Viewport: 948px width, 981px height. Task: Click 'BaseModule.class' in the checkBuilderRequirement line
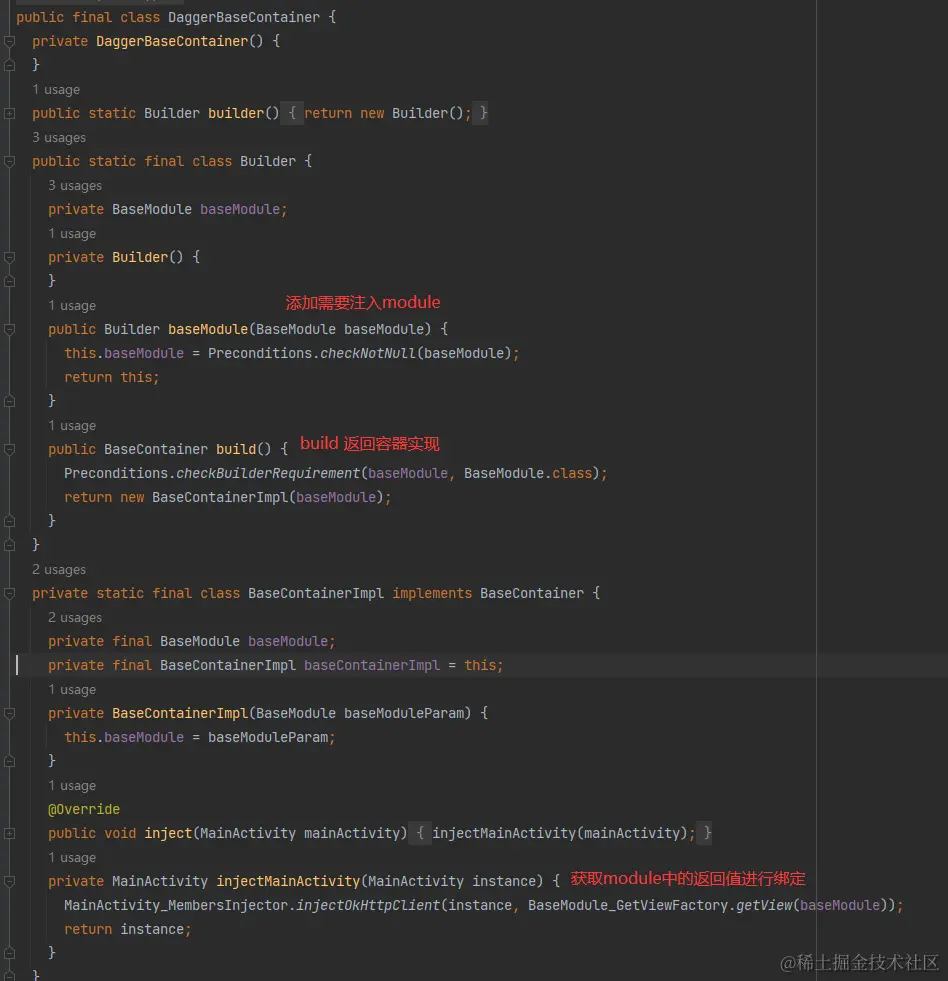coord(528,473)
